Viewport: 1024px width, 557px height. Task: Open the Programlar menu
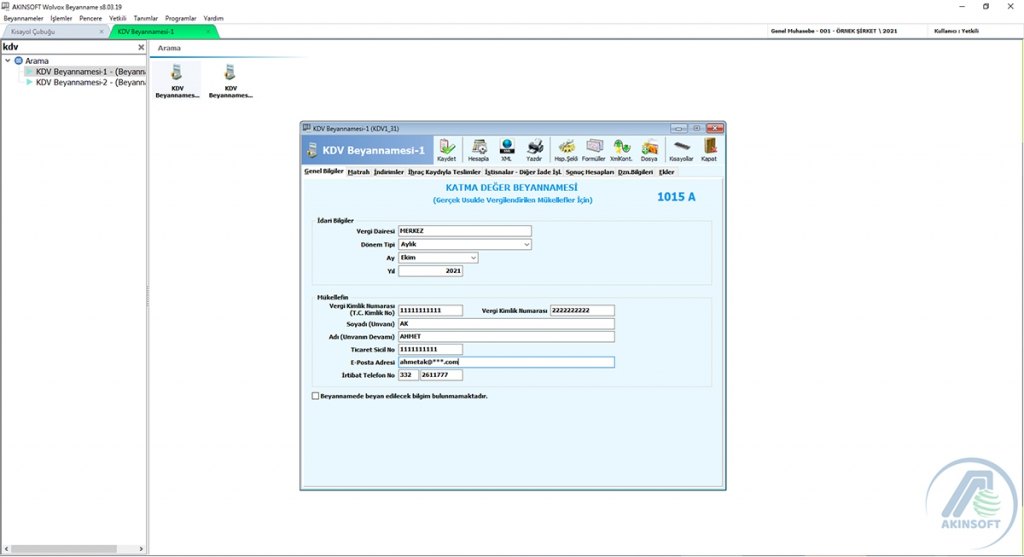181,18
